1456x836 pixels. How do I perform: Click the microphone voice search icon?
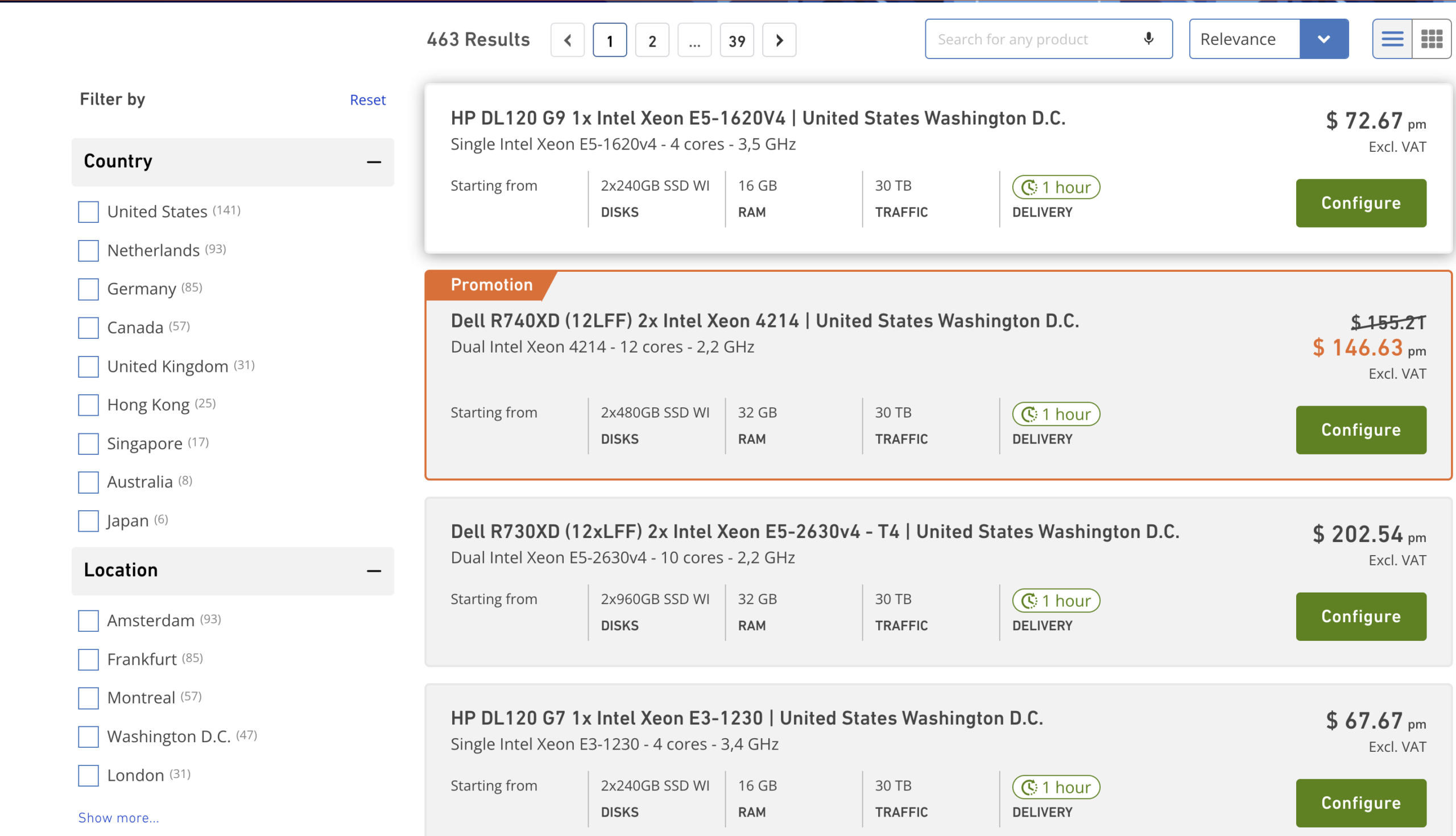pyautogui.click(x=1148, y=39)
